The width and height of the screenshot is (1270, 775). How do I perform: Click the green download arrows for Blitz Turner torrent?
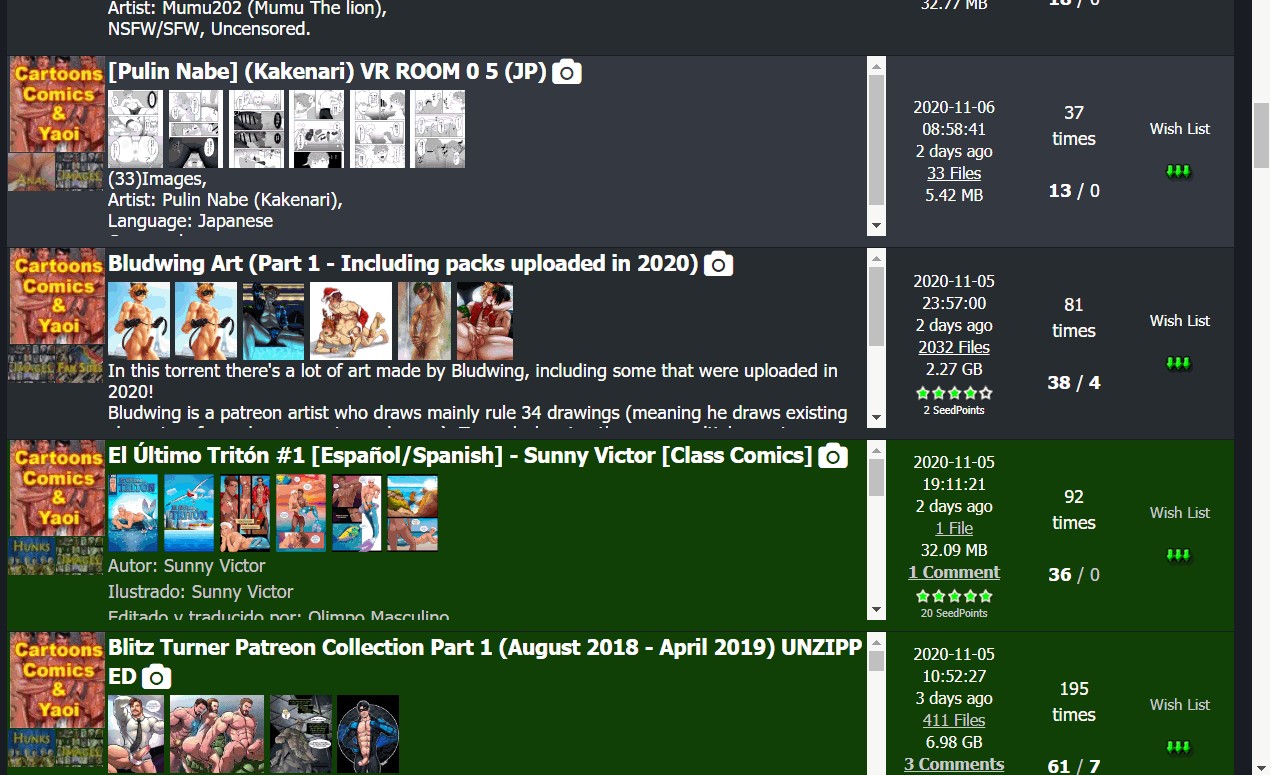[1178, 747]
